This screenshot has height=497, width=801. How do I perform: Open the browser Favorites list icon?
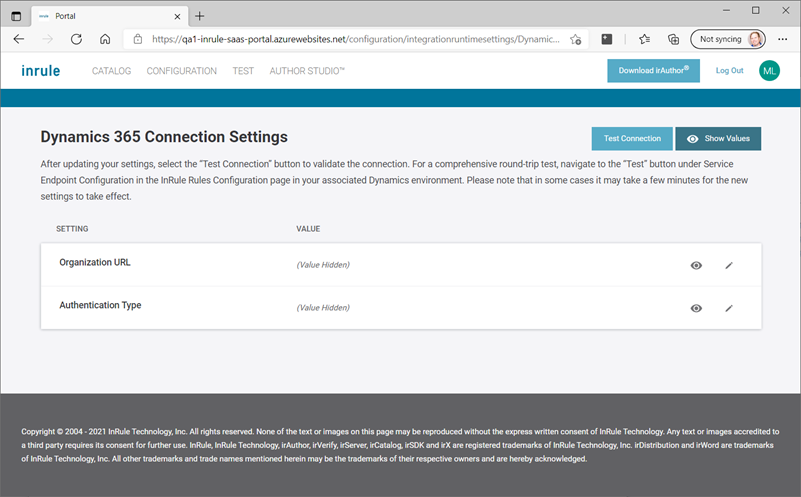pyautogui.click(x=645, y=39)
